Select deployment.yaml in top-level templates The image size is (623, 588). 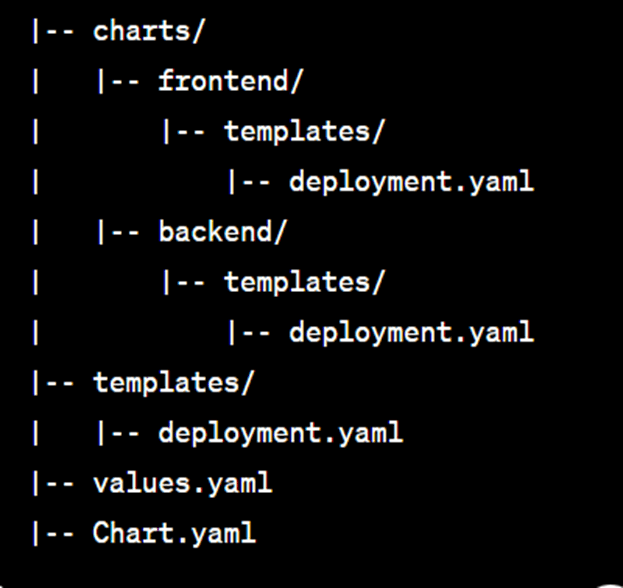281,433
